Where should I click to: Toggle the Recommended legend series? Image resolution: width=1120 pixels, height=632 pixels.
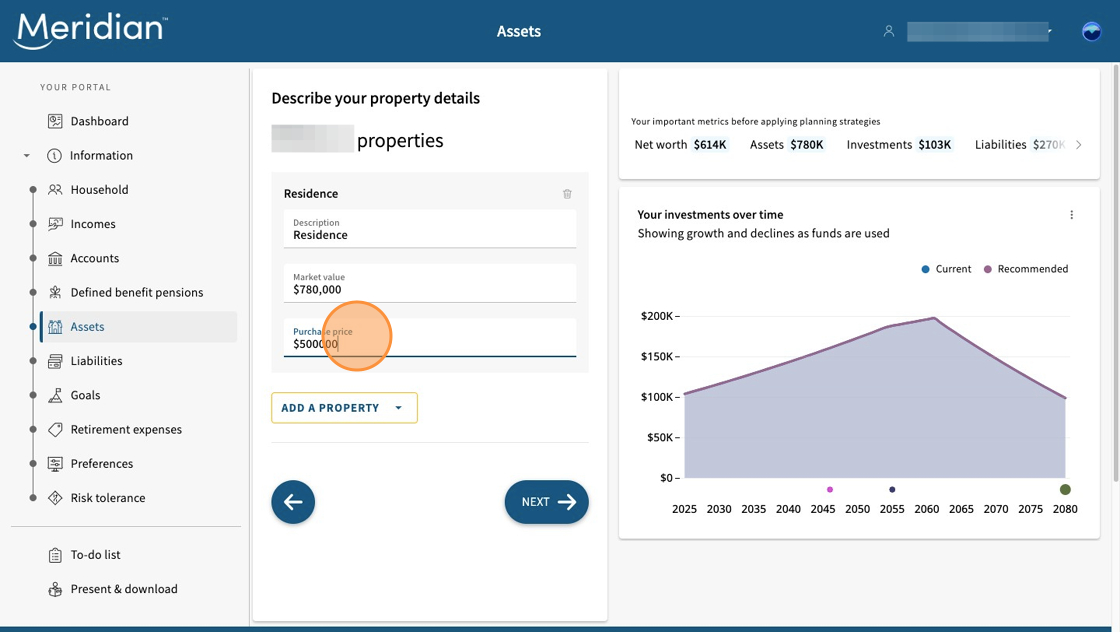click(1026, 269)
